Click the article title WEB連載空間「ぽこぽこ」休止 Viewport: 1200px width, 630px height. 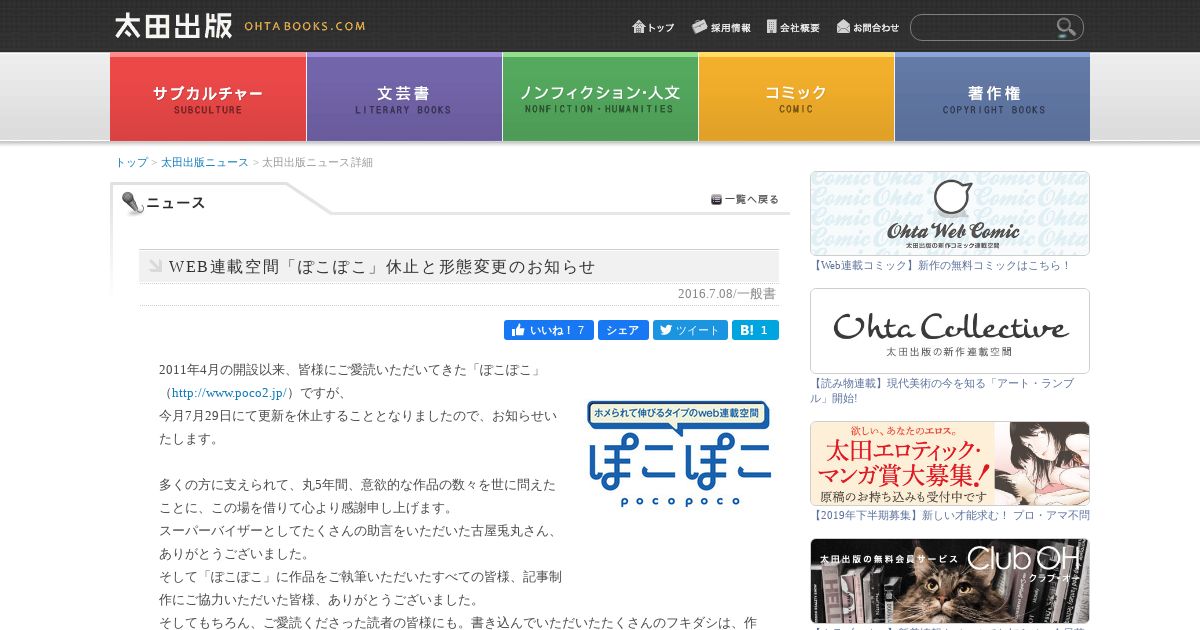coord(382,266)
